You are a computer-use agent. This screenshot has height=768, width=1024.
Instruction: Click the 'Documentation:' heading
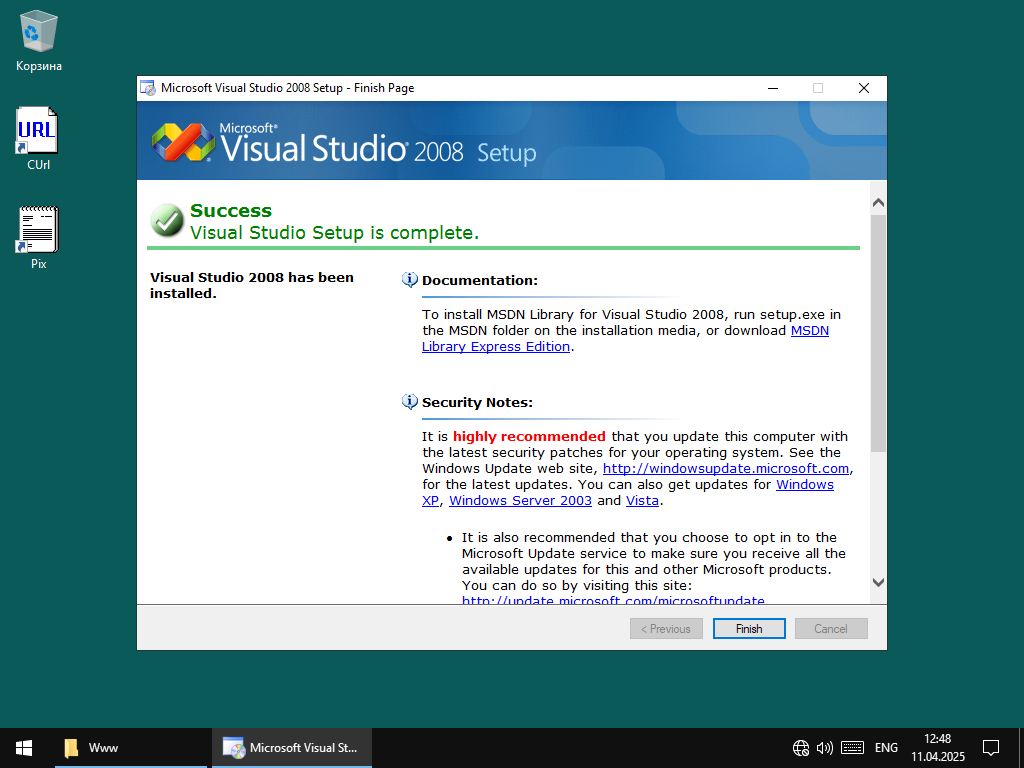479,280
